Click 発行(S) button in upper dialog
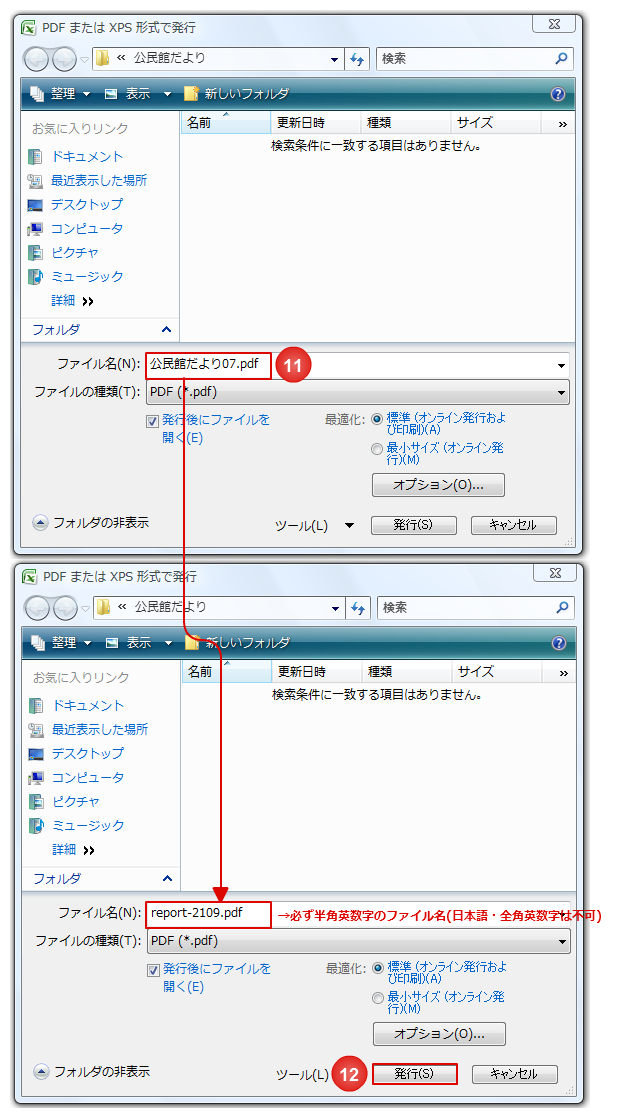 (x=414, y=525)
